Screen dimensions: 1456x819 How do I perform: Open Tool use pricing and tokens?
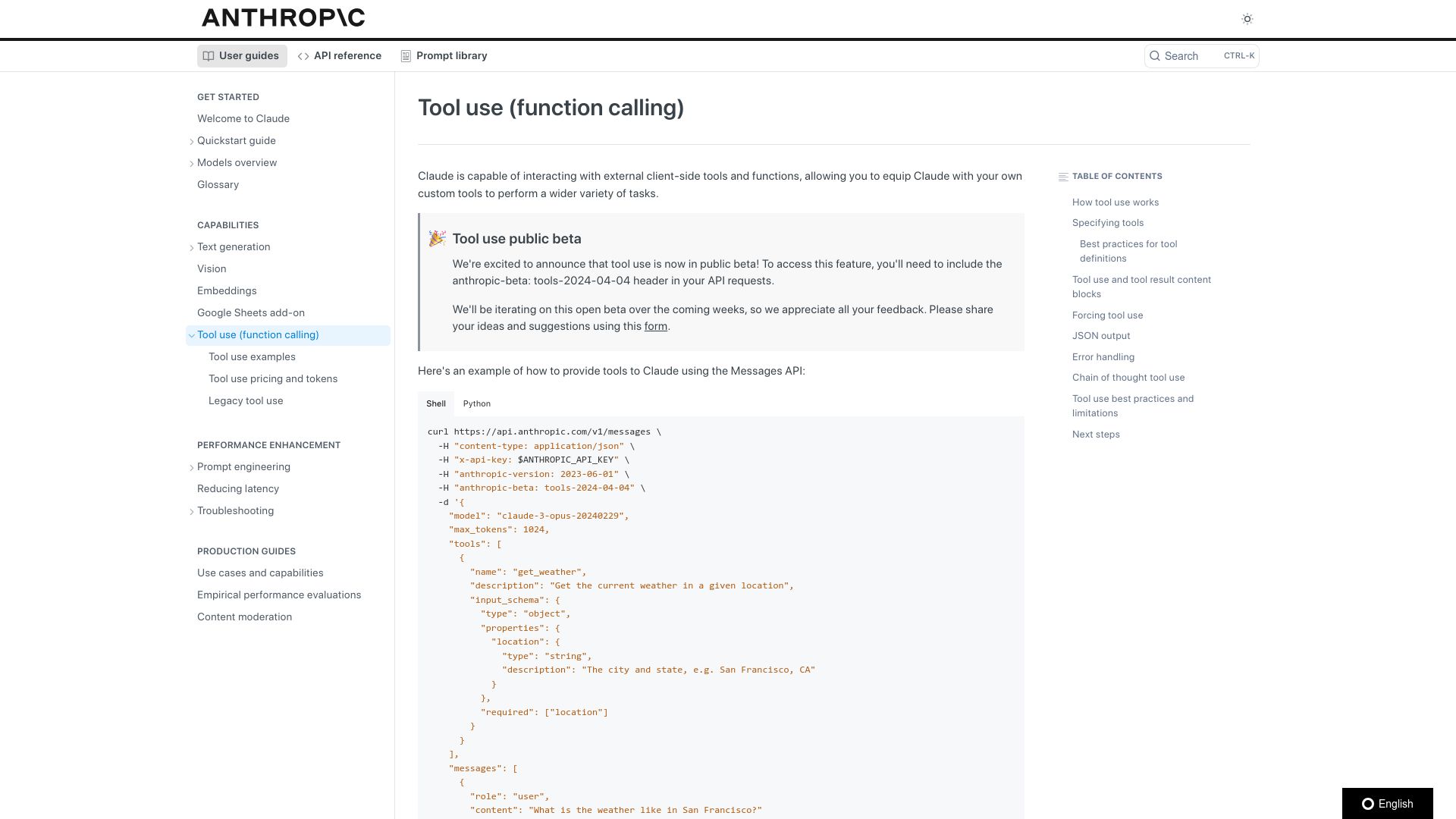point(273,379)
